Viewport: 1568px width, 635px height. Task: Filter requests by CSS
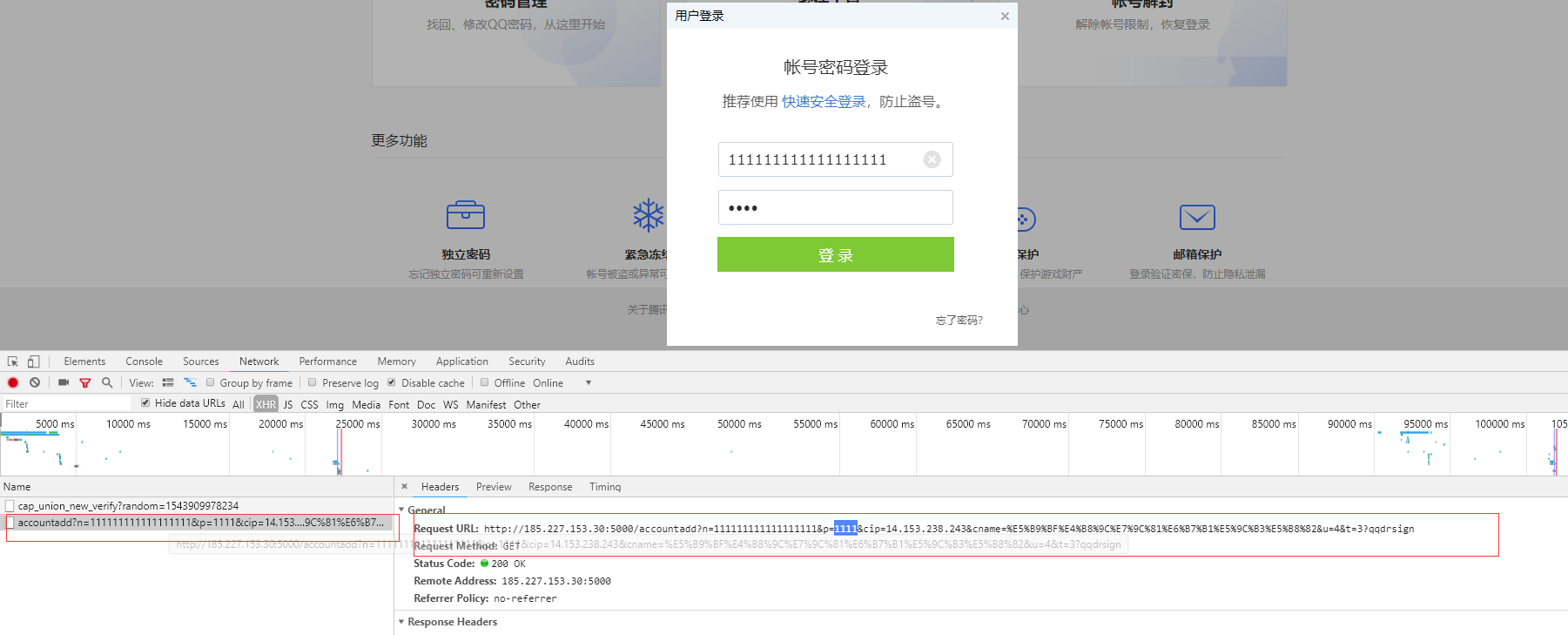click(310, 405)
